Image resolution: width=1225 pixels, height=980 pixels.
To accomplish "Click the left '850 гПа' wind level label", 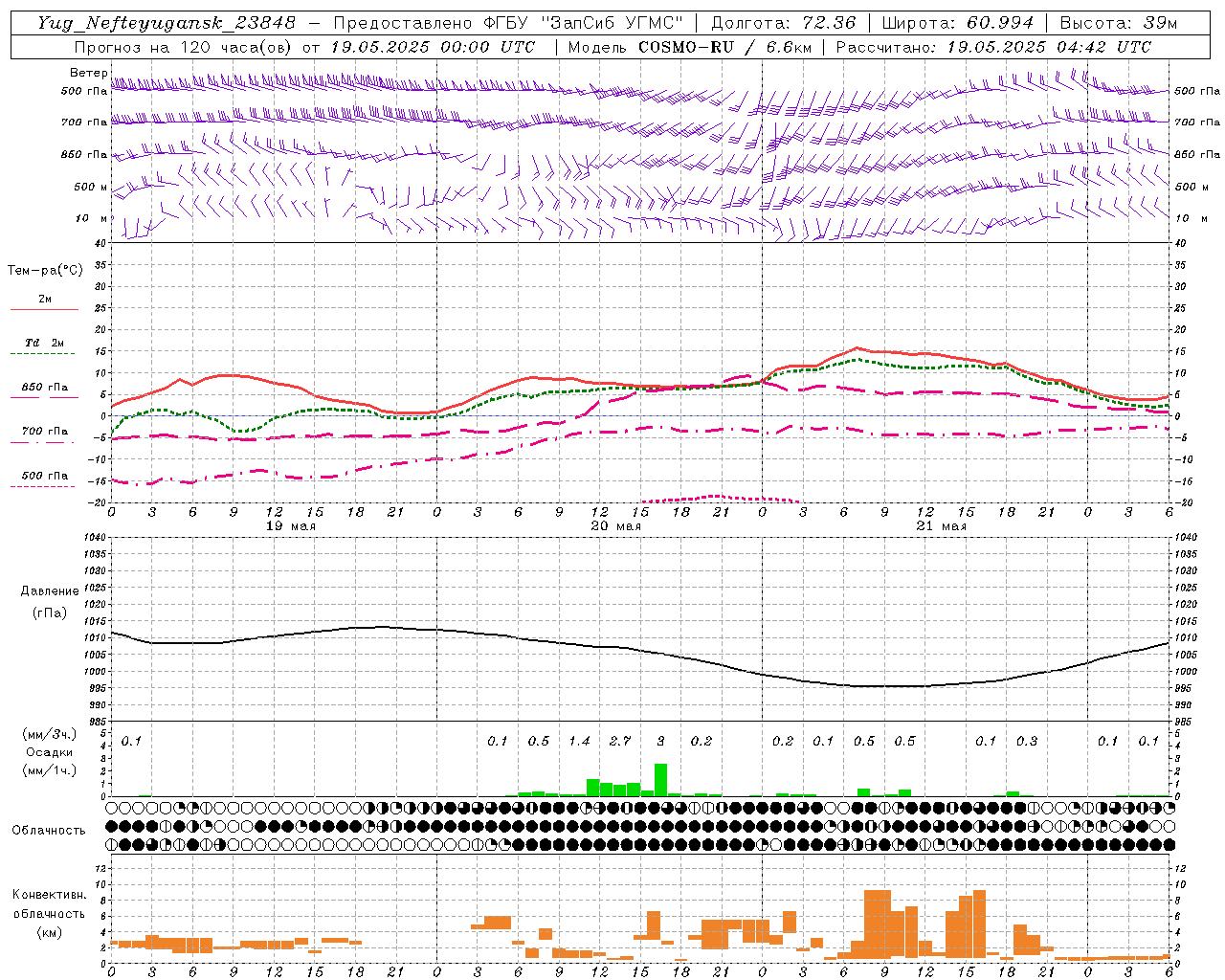I will [84, 154].
